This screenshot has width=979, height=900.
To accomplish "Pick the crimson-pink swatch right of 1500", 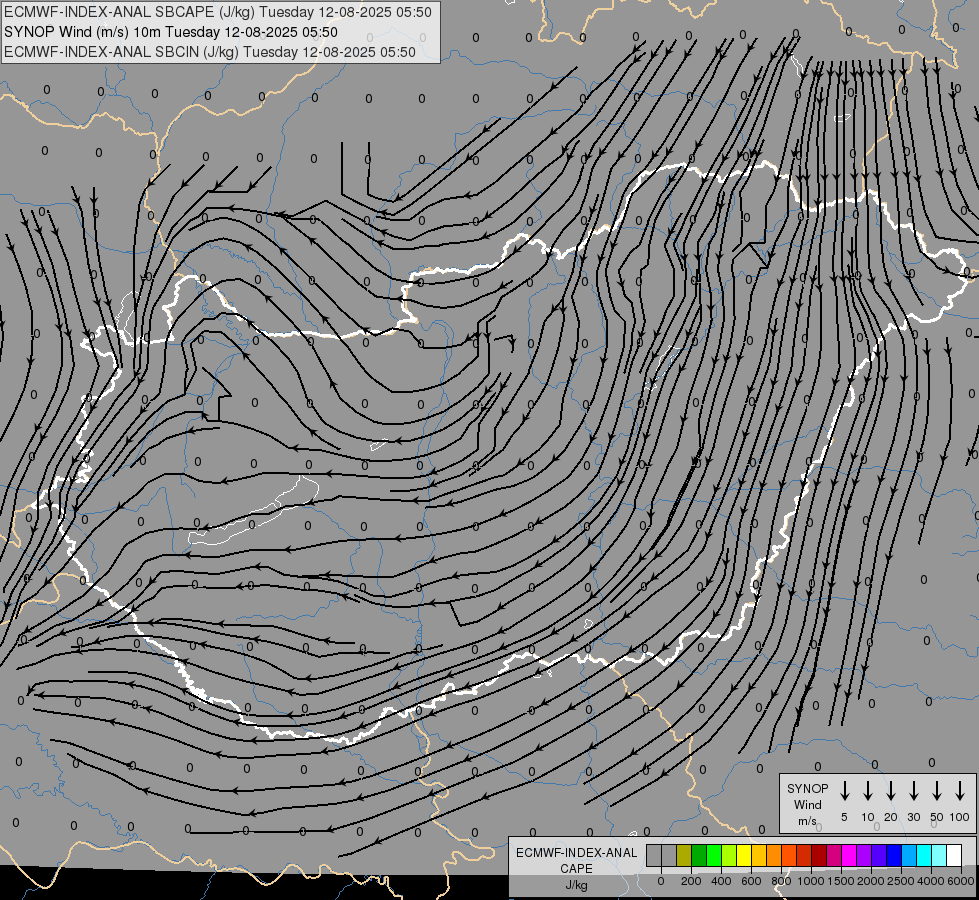I will tap(834, 855).
